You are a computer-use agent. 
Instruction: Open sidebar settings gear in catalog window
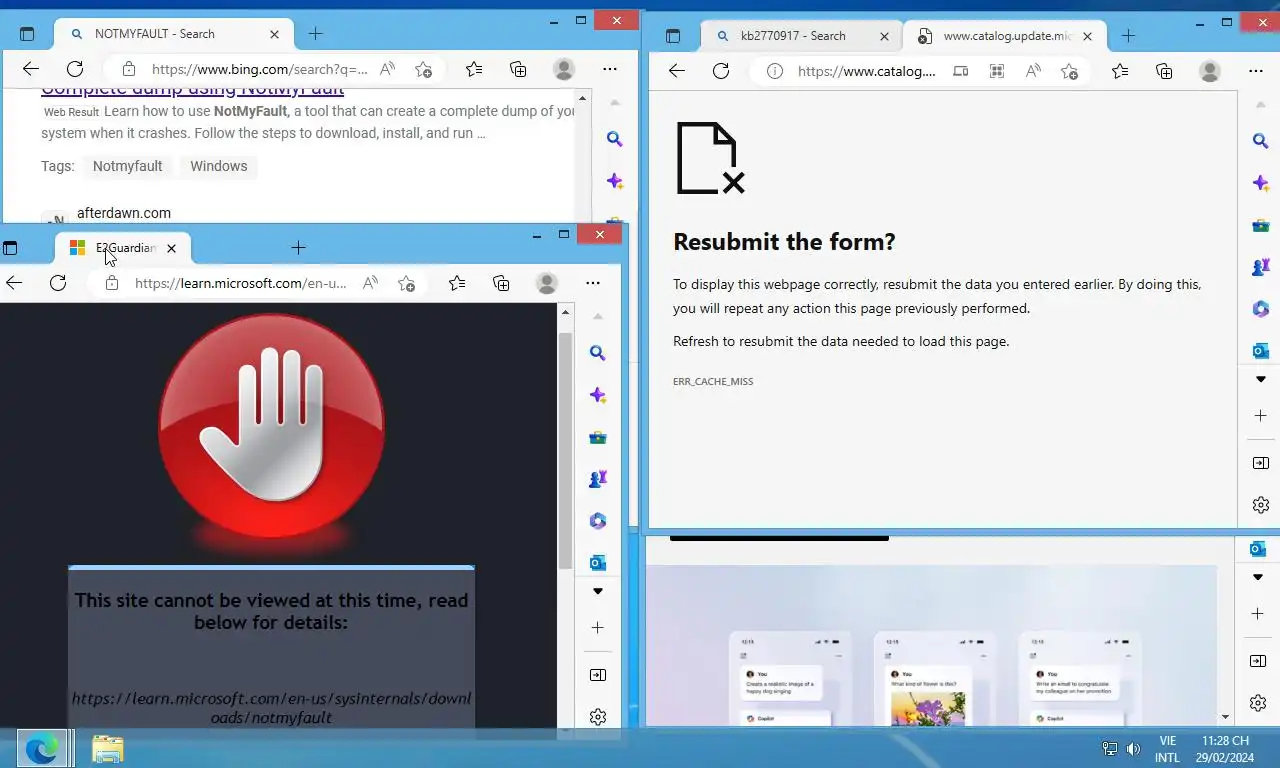coord(1261,505)
